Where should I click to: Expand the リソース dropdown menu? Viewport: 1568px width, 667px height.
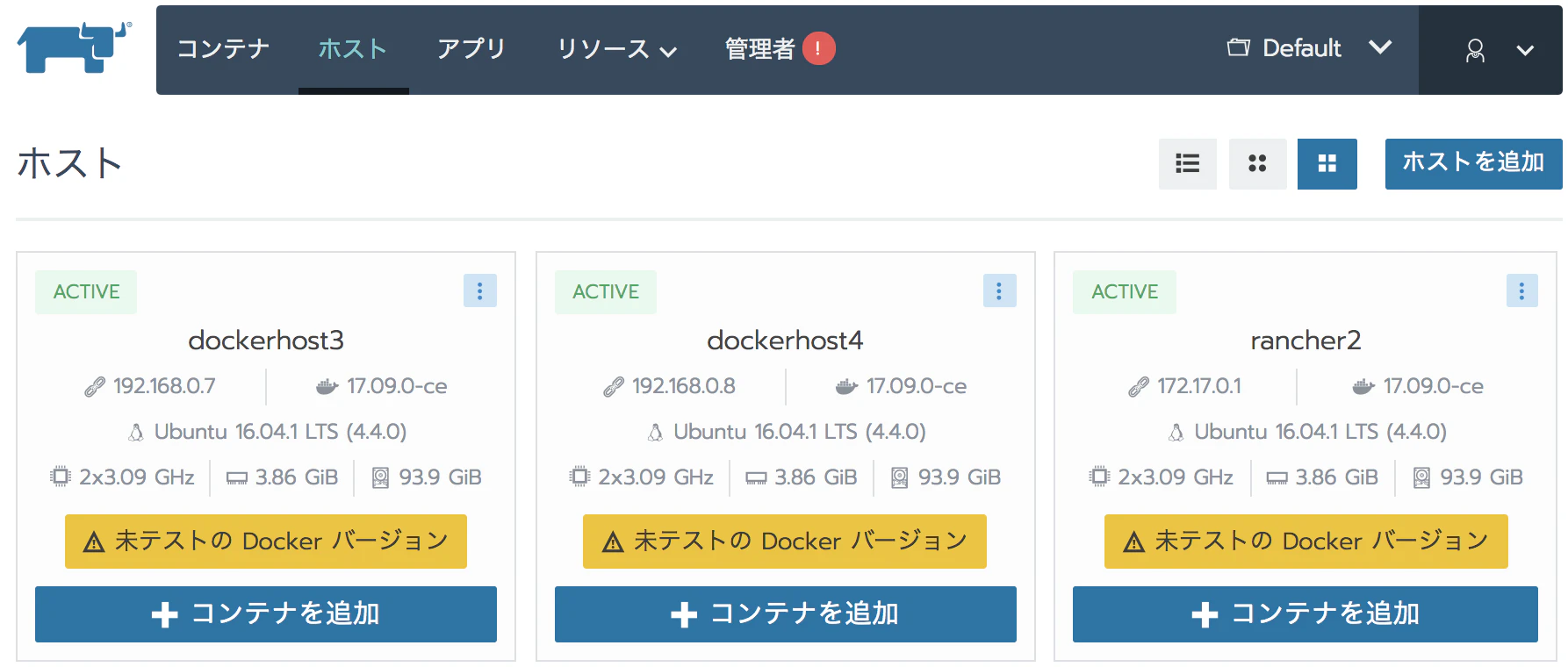click(616, 49)
